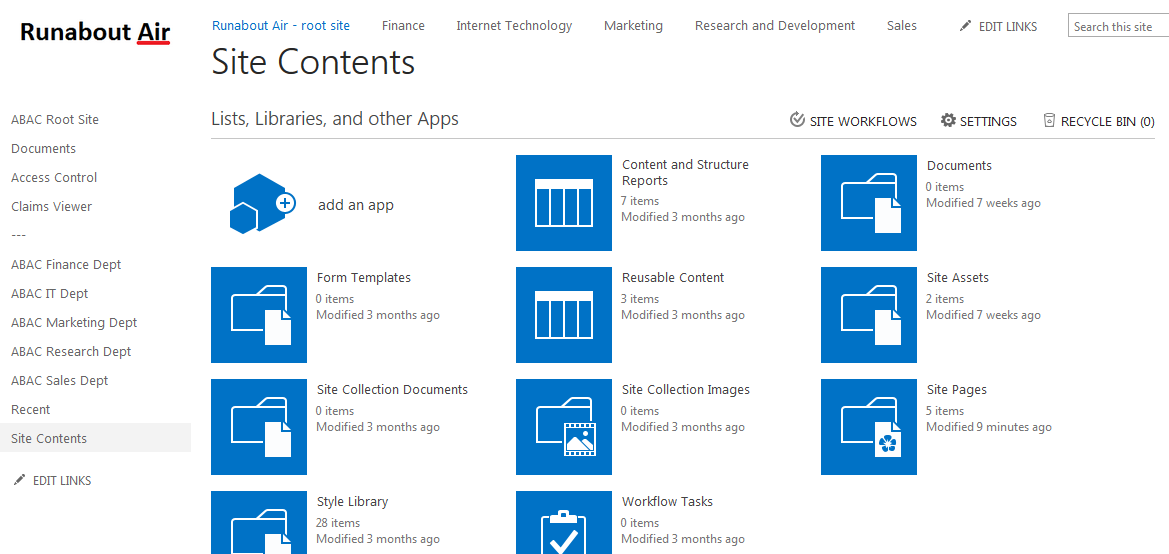Click the Reusable Content list tile icon
This screenshot has height=554, width=1169.
pos(564,315)
